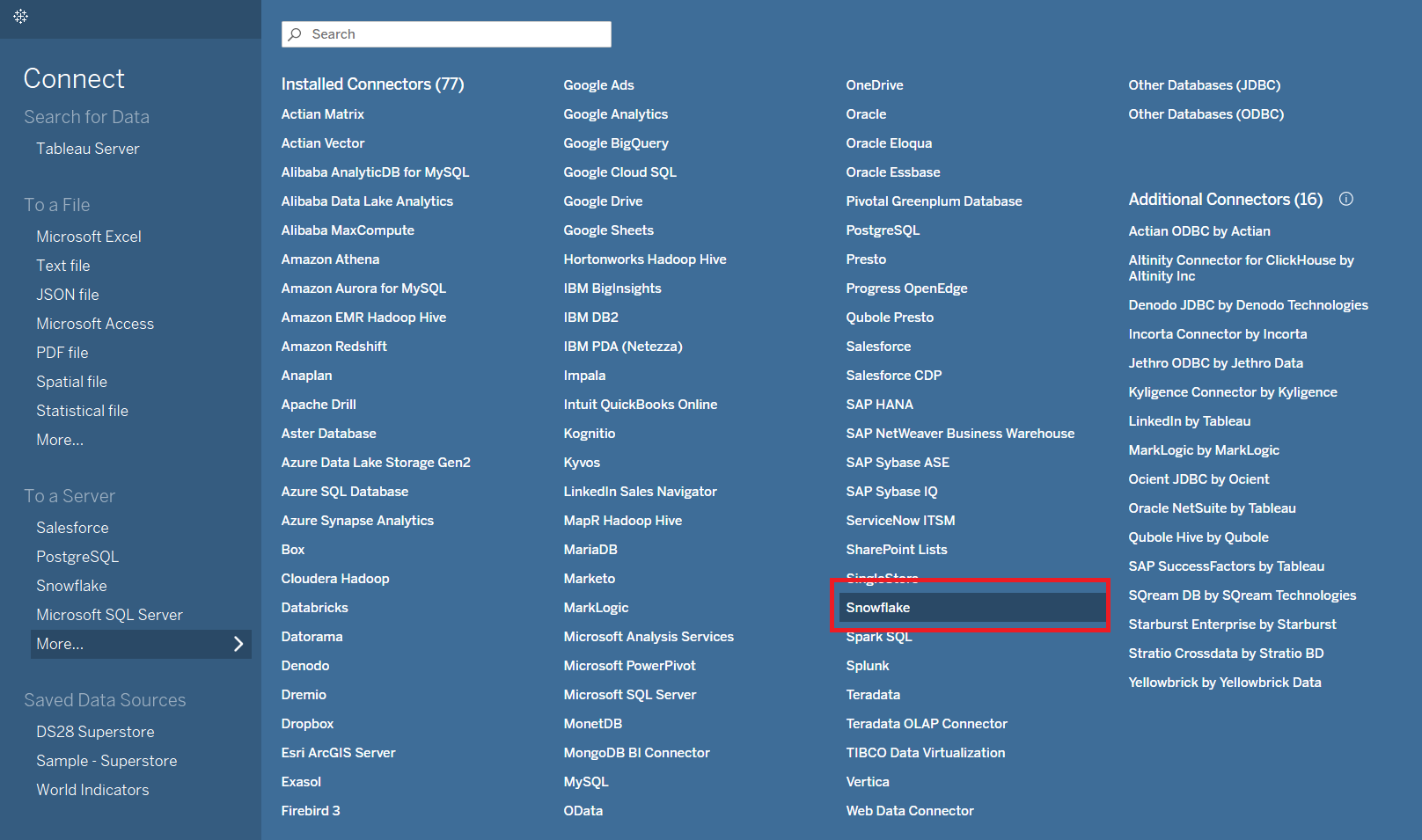Select the Teradata connector

(873, 695)
